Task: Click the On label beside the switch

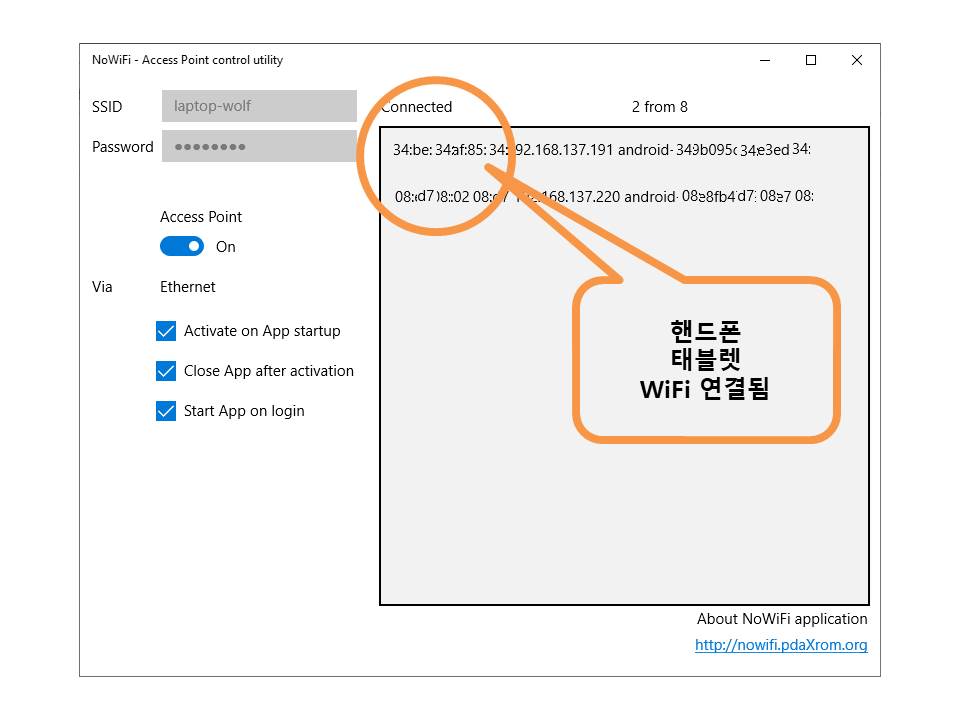Action: pos(226,247)
